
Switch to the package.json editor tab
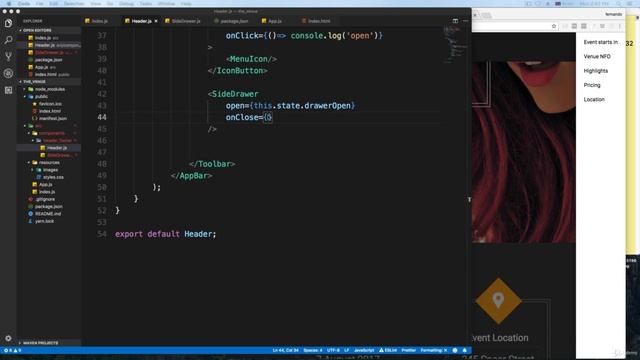[x=231, y=21]
